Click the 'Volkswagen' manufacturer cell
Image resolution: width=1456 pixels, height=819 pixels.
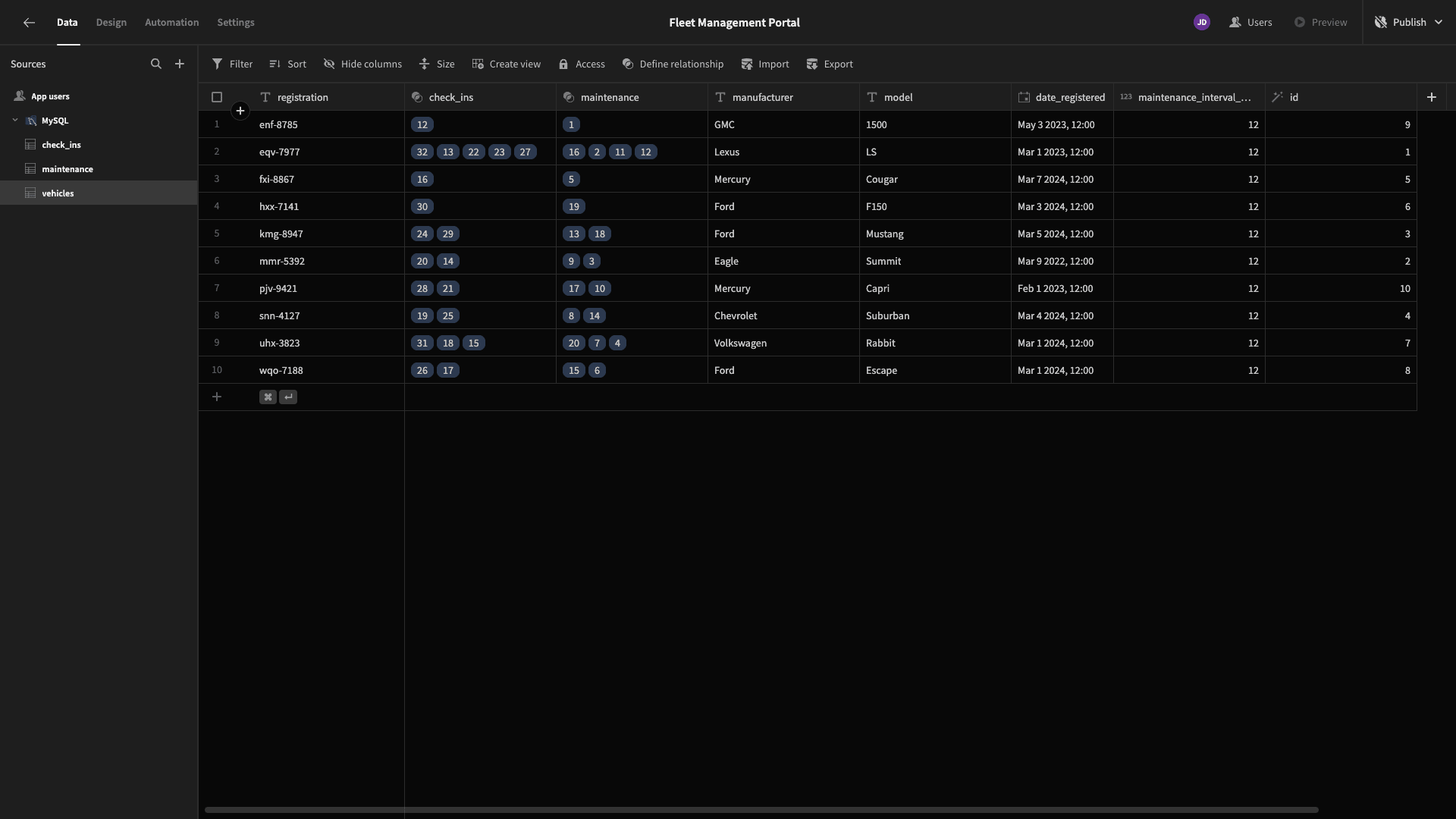coord(783,343)
